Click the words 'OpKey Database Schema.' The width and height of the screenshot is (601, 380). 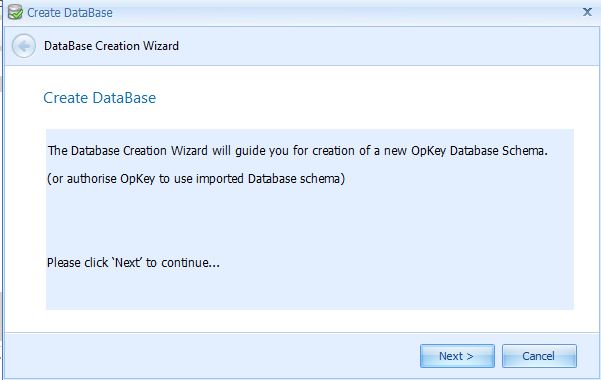[479, 151]
